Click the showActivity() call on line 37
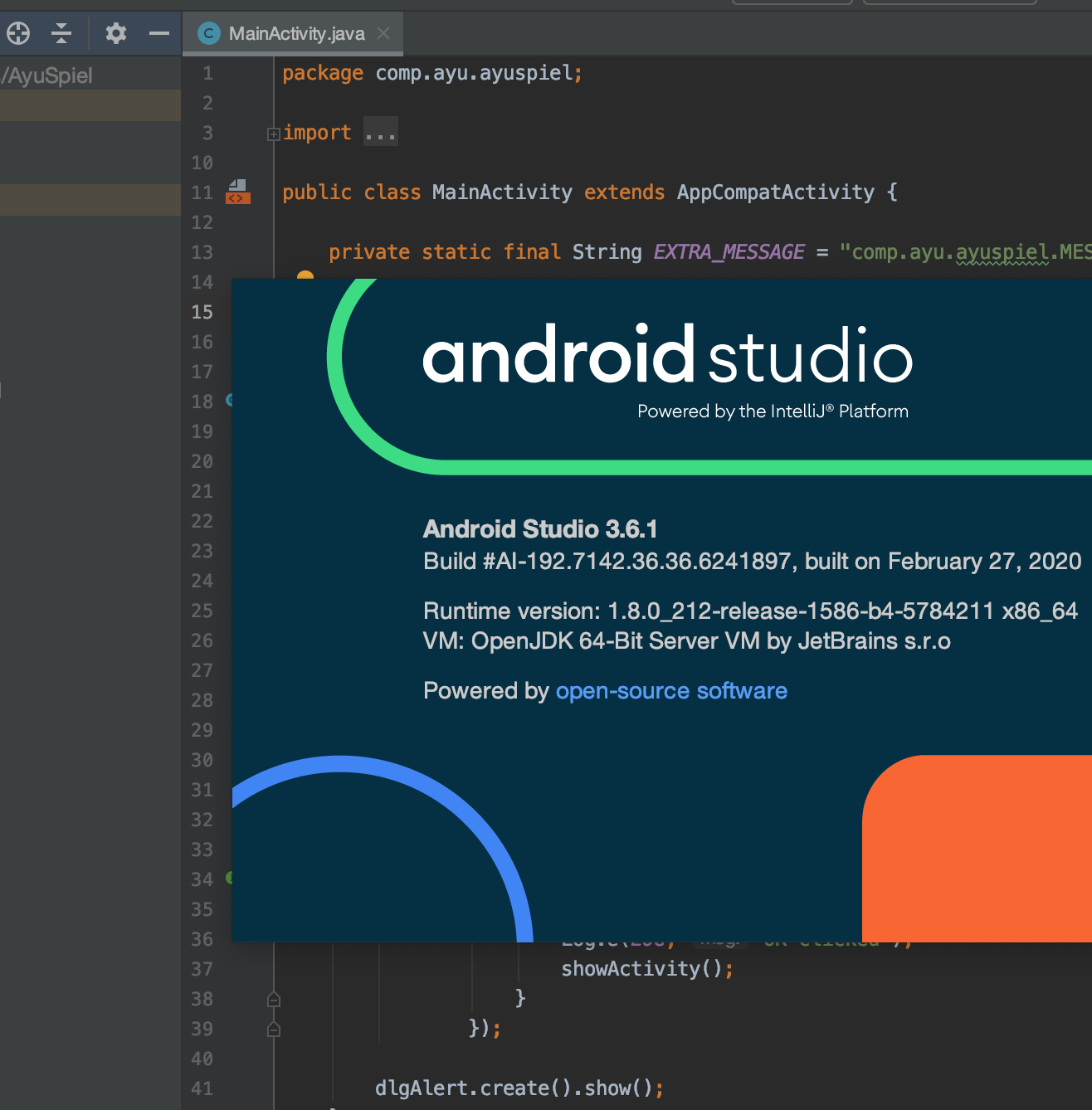Image resolution: width=1092 pixels, height=1110 pixels. 647,969
